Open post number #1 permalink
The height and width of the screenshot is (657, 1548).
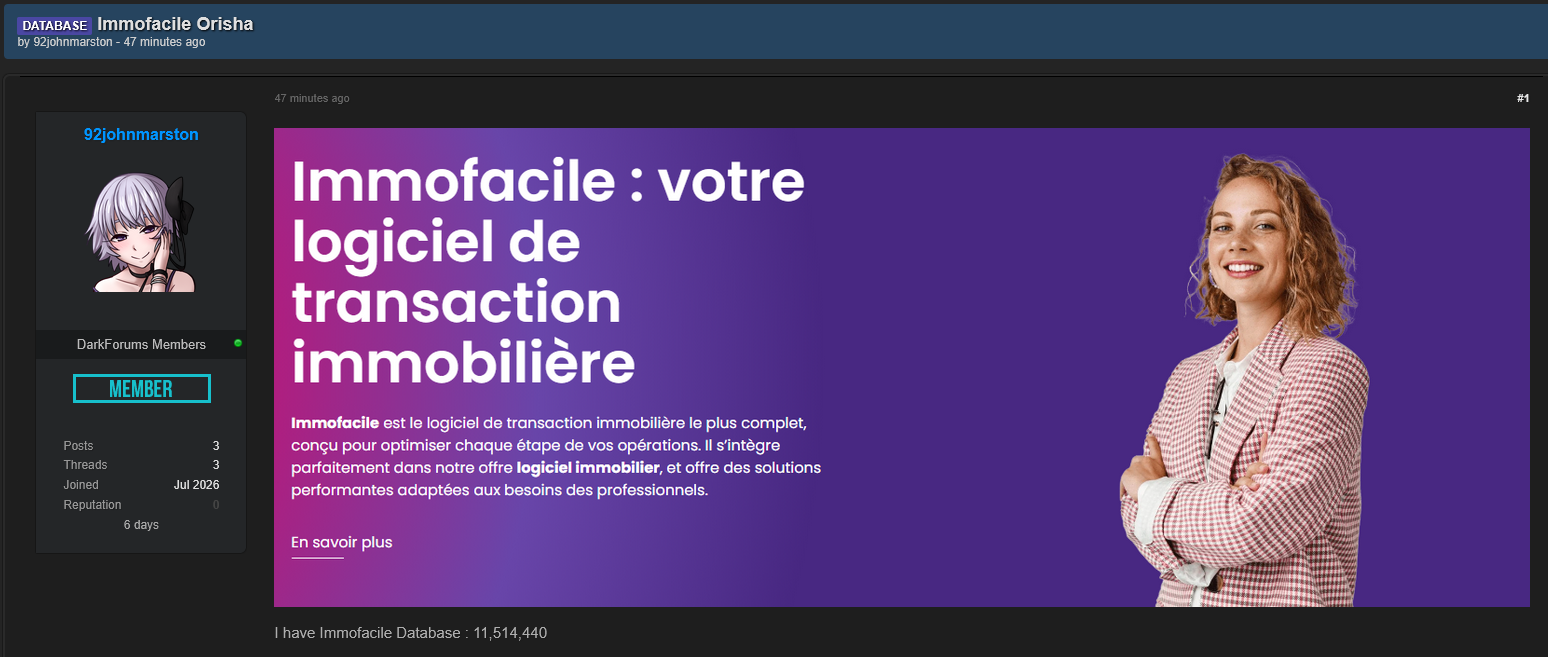1523,98
